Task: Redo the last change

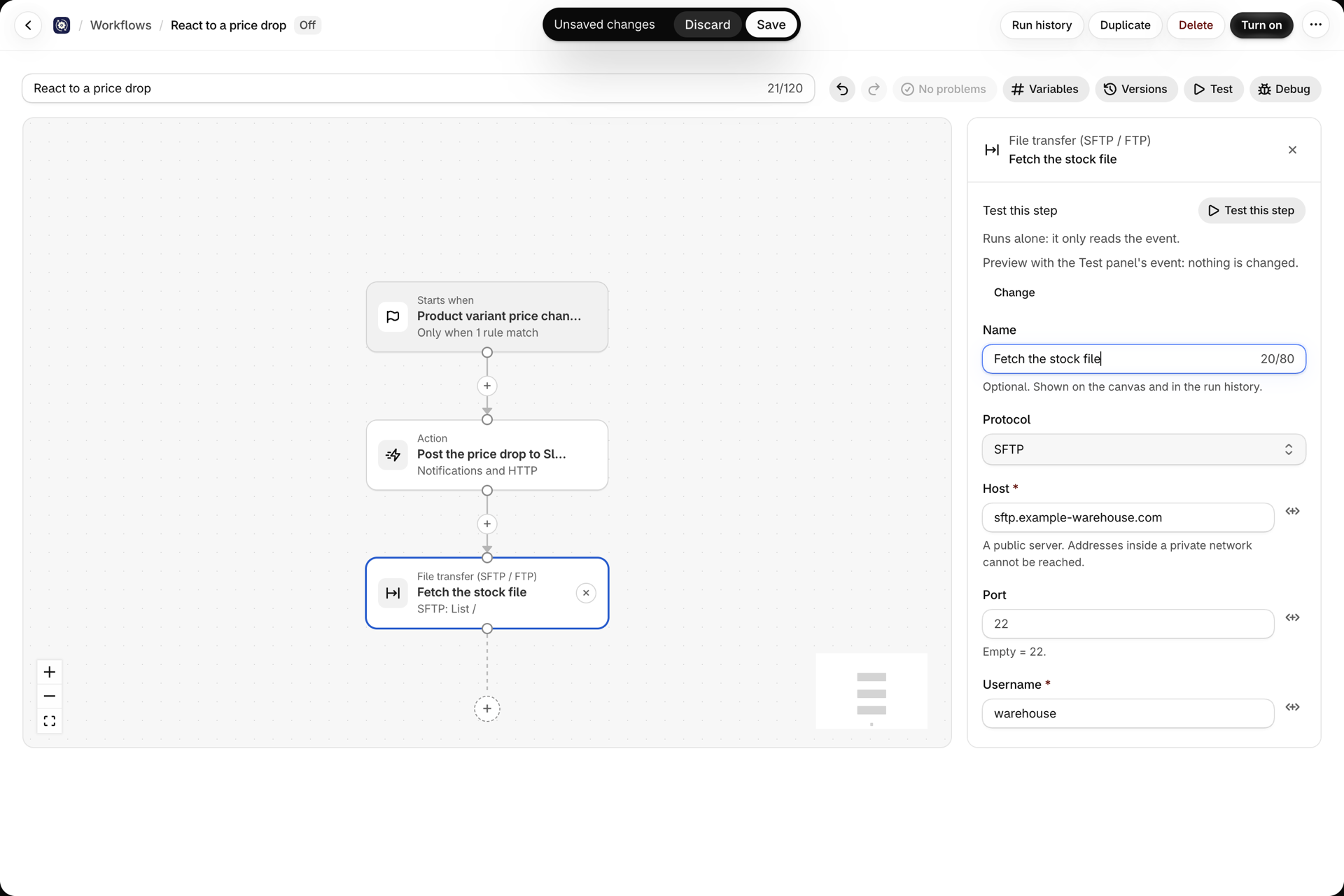Action: pyautogui.click(x=874, y=89)
